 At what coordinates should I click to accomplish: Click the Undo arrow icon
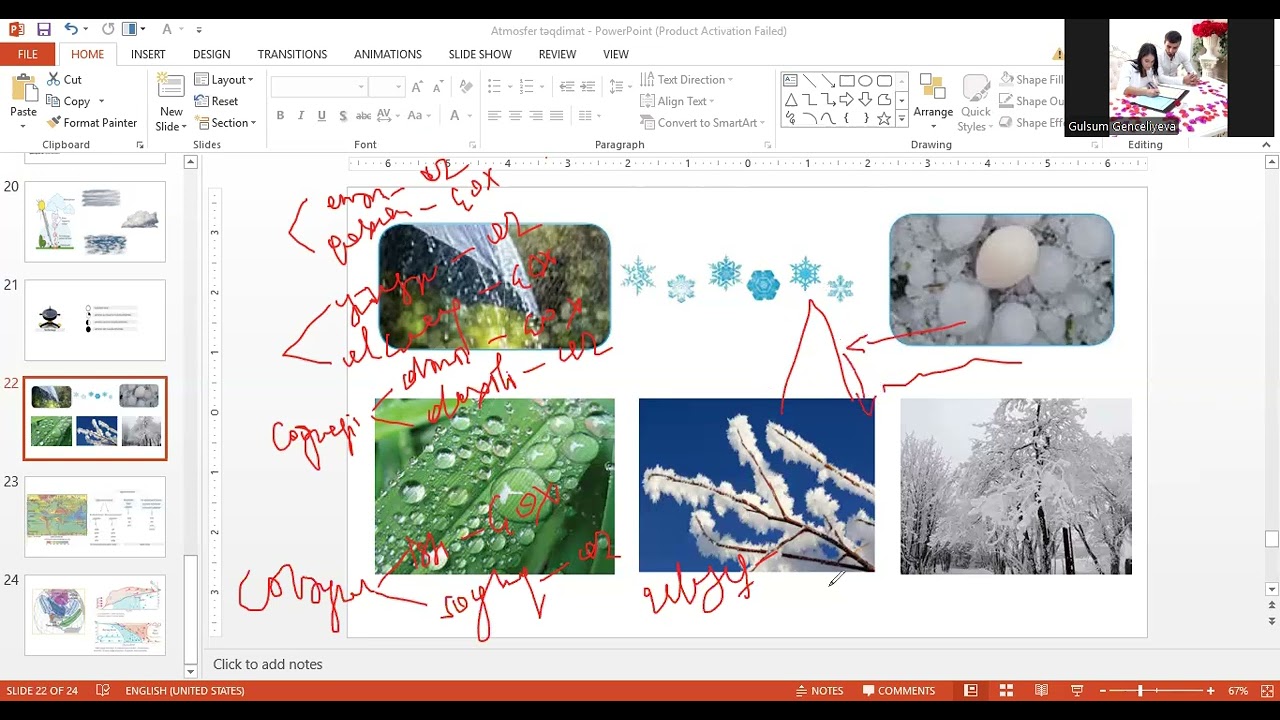[x=71, y=30]
